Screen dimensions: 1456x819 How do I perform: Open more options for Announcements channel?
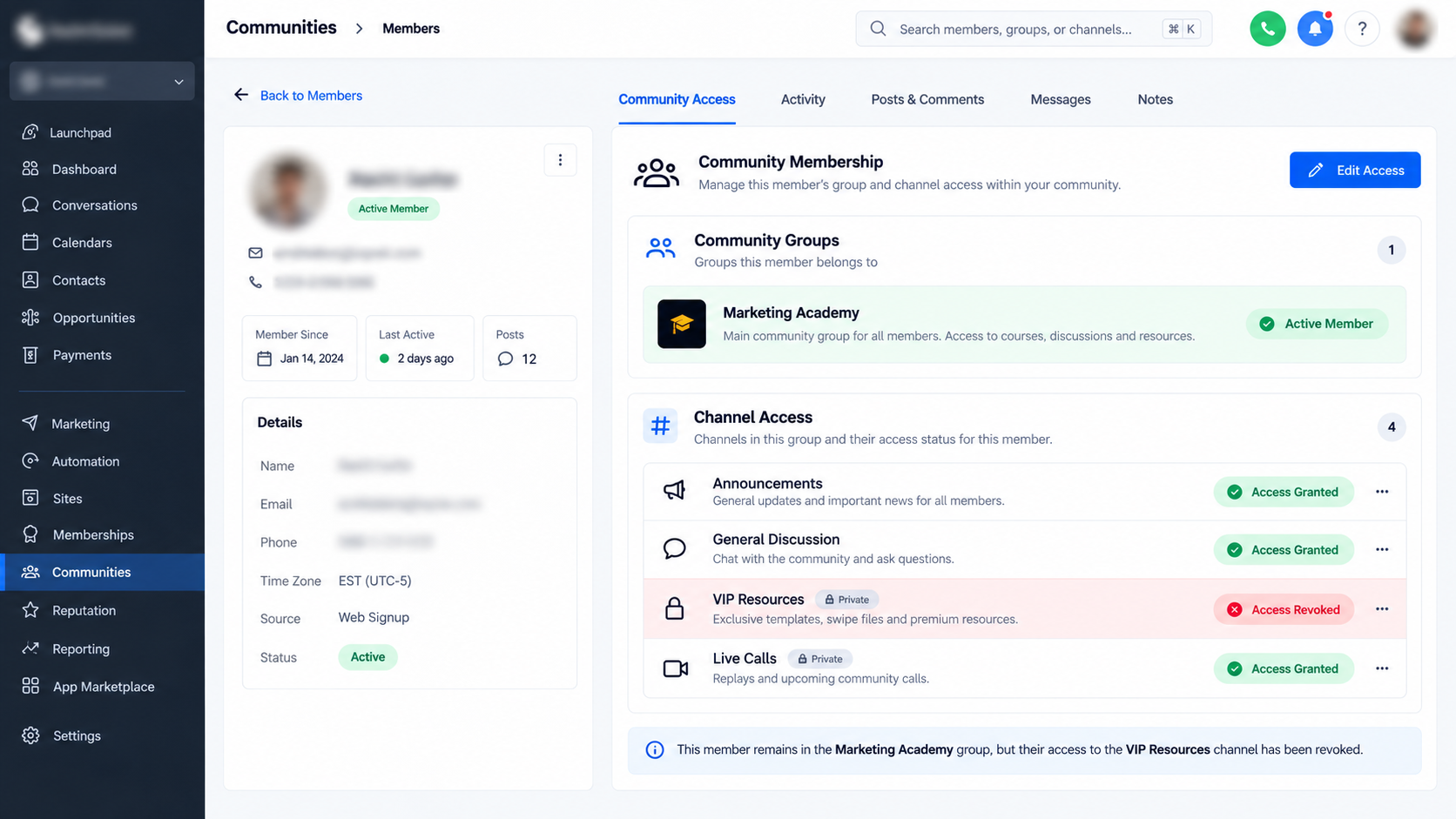point(1382,492)
